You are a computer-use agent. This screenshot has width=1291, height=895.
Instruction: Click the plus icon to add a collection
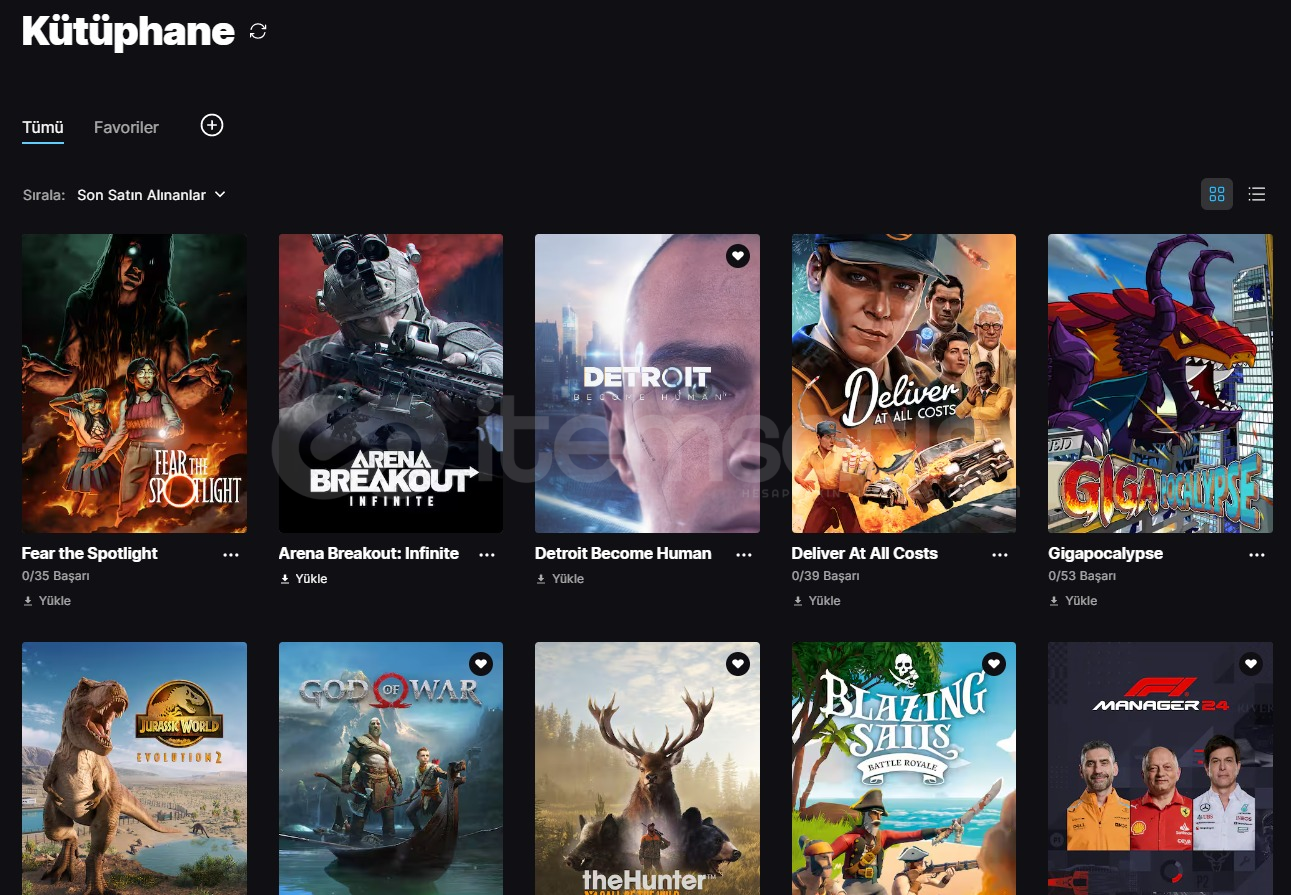[x=212, y=125]
